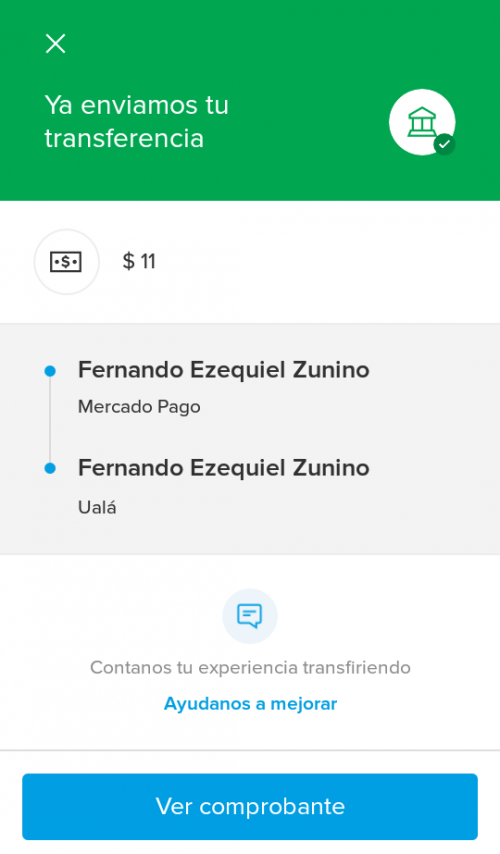Click the white circle around the bank icon
Image resolution: width=500 pixels, height=854 pixels.
pyautogui.click(x=422, y=123)
